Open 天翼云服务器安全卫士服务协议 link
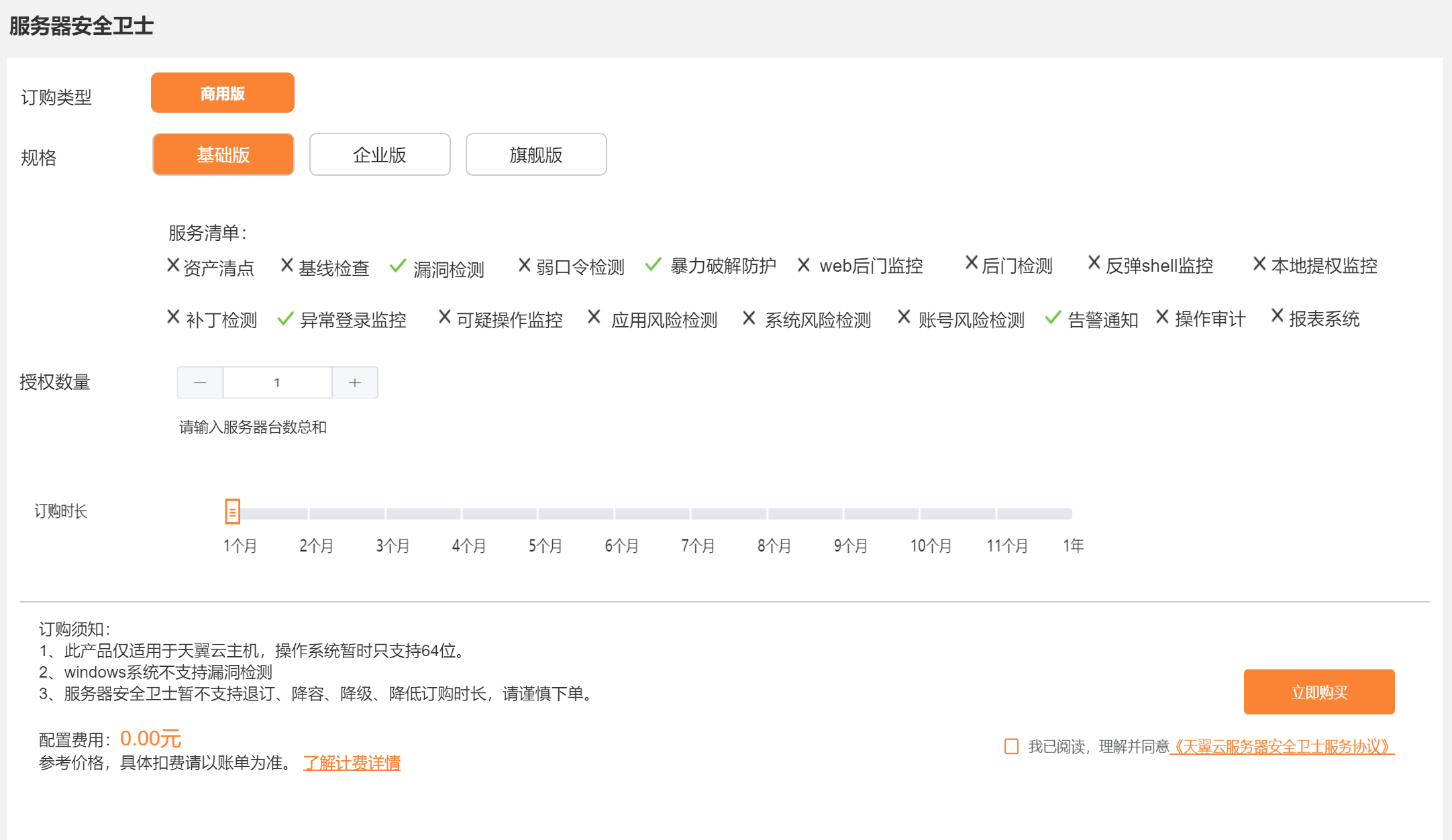This screenshot has width=1452, height=840. pyautogui.click(x=1282, y=746)
